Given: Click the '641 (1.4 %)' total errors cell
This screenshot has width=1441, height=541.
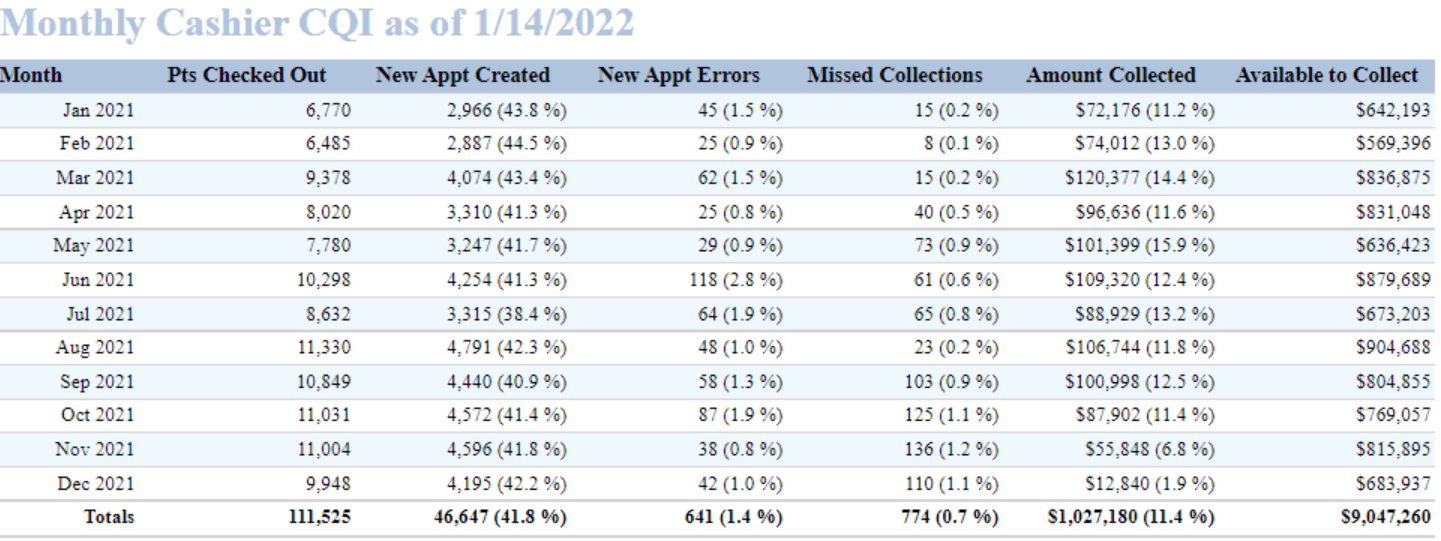Looking at the screenshot, I should click(x=734, y=518).
